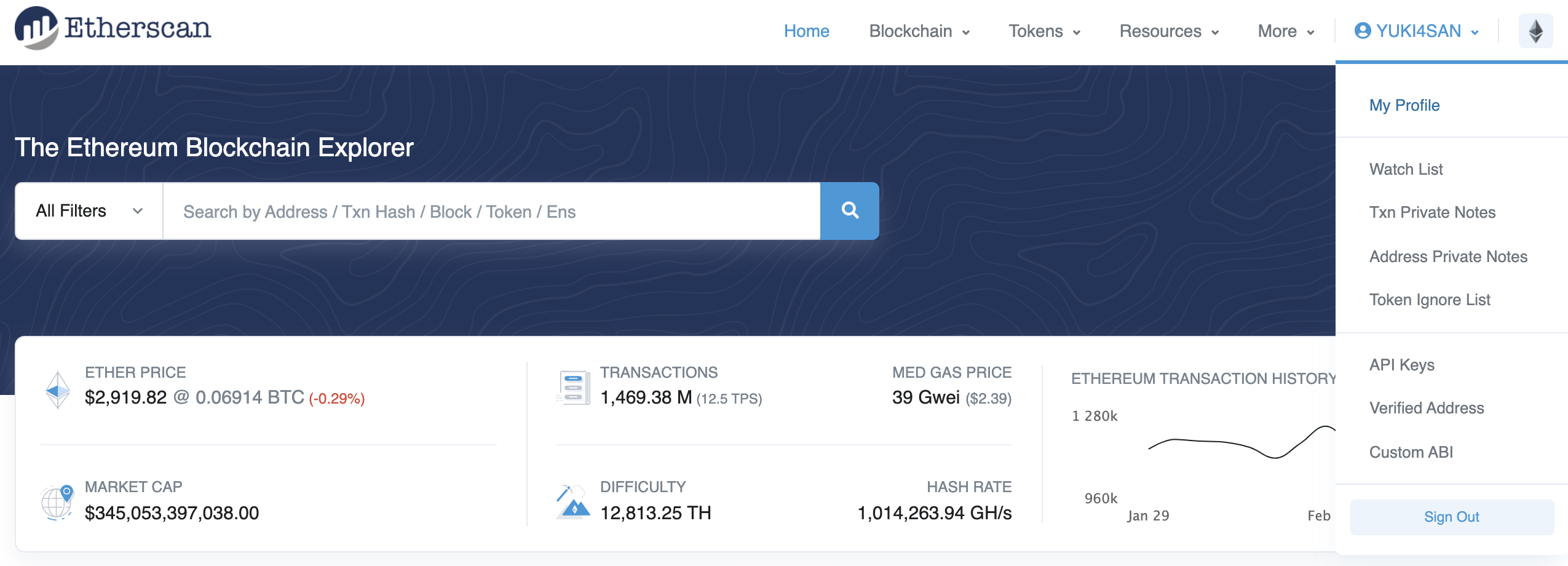Focus the address/txn hash search field
Viewport: 1568px width, 566px height.
(491, 211)
